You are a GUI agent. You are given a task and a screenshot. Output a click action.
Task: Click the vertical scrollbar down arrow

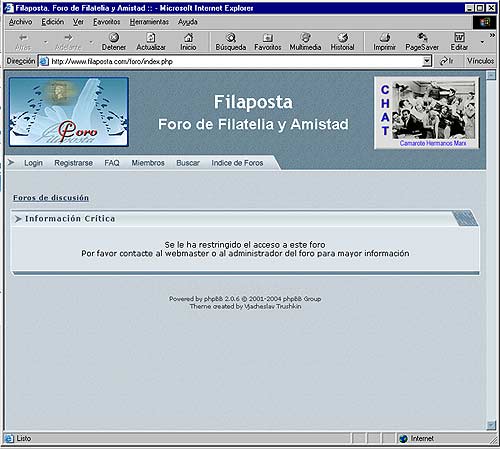(x=491, y=425)
